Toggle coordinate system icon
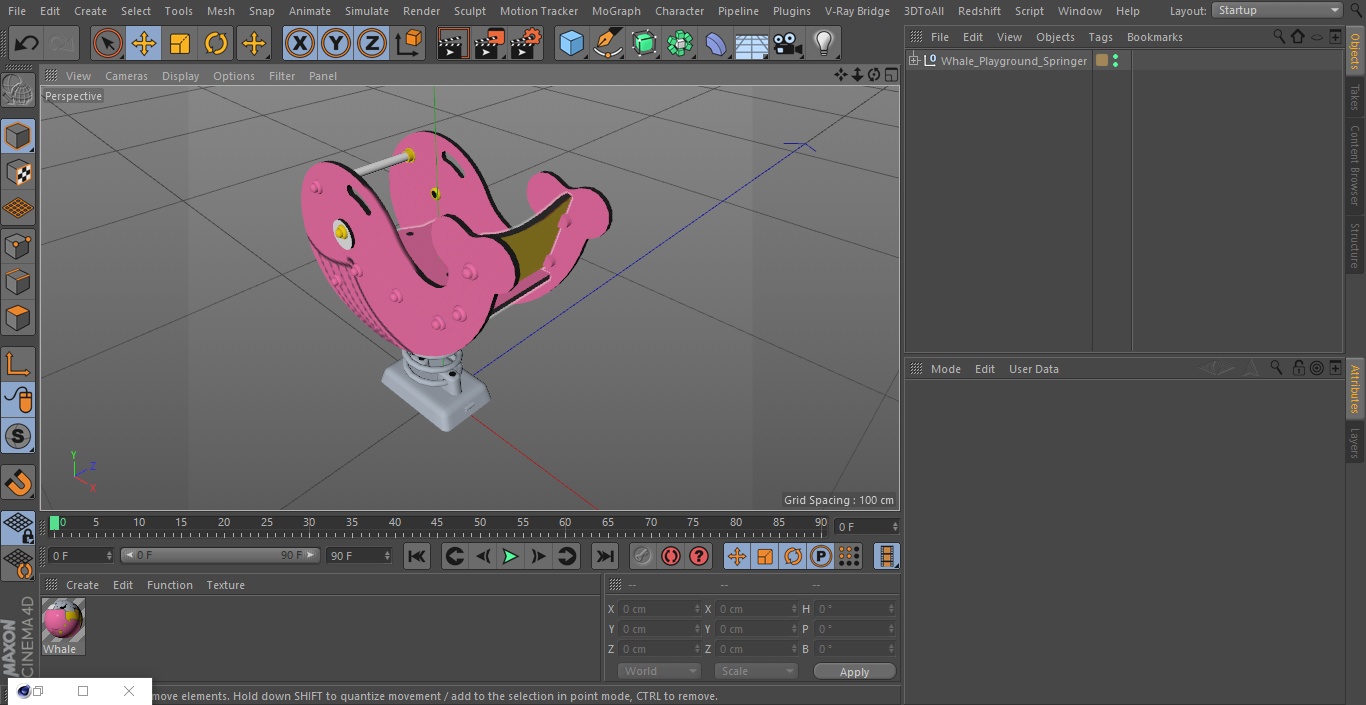Screen dimensions: 1366x705 [x=409, y=44]
